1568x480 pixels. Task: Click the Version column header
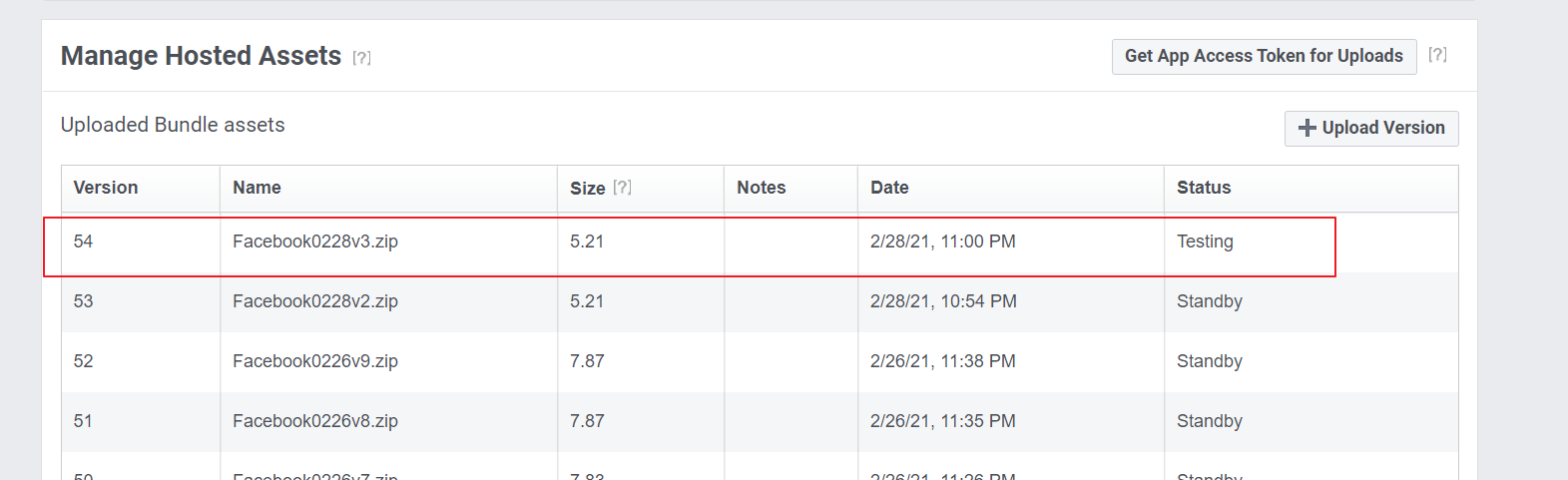(106, 188)
